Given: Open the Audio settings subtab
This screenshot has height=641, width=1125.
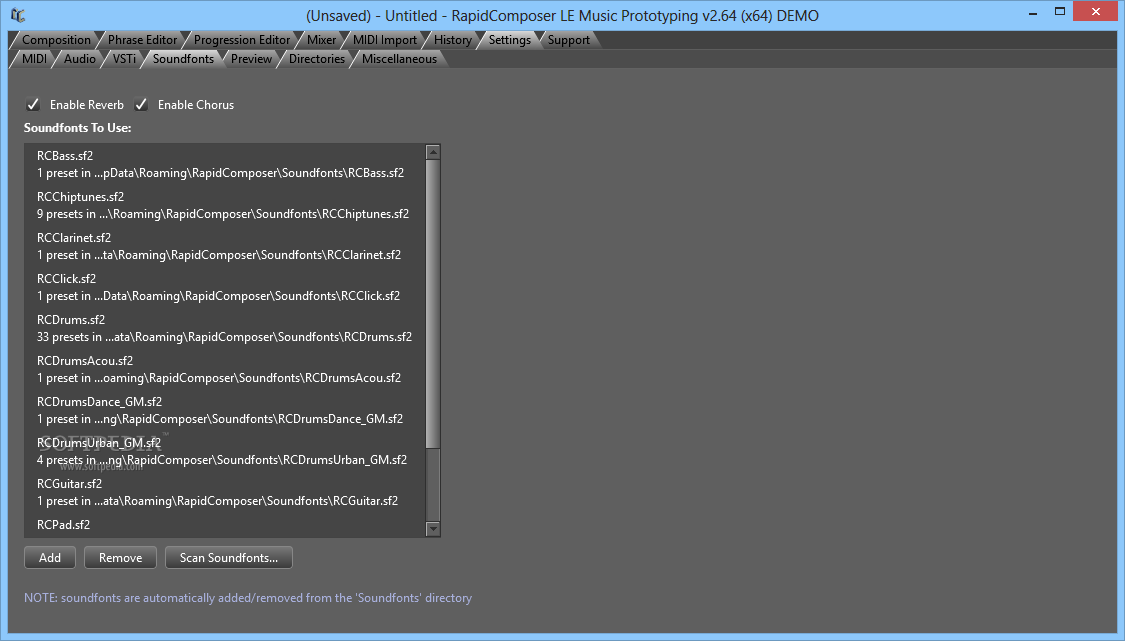Looking at the screenshot, I should pyautogui.click(x=80, y=59).
